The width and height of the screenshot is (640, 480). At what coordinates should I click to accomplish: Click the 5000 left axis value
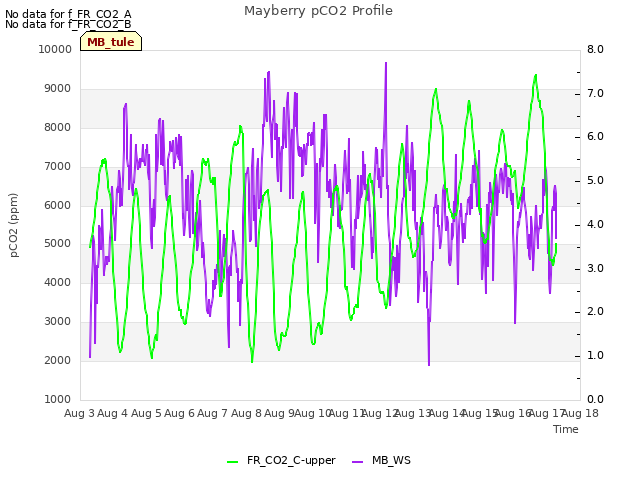click(58, 243)
